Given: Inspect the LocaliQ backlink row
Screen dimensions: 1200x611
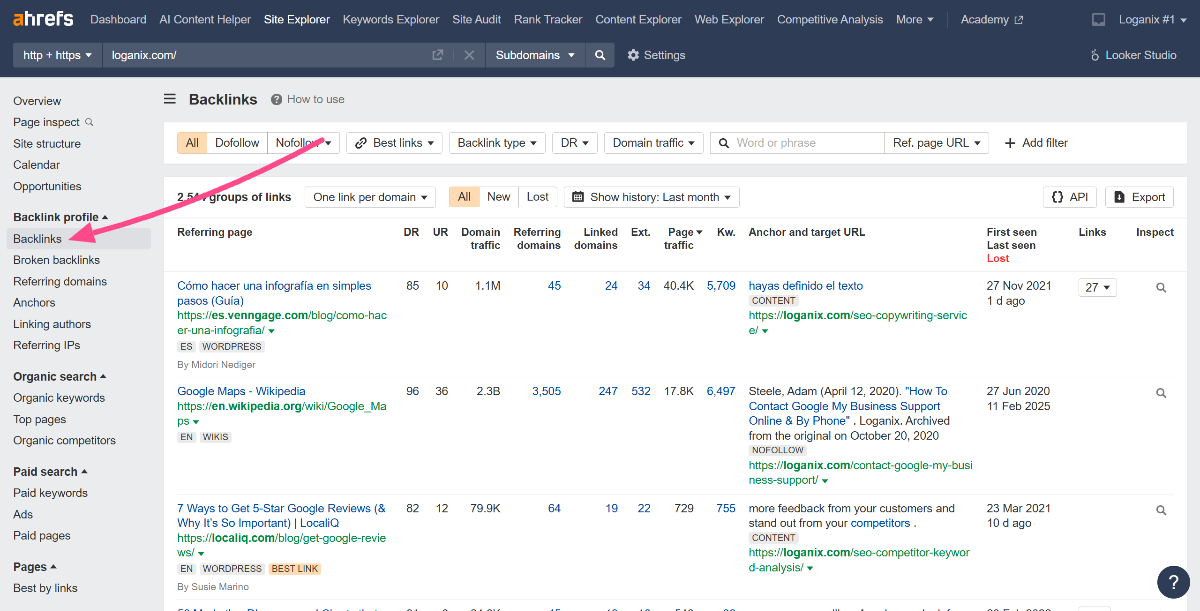Looking at the screenshot, I should click(1161, 510).
